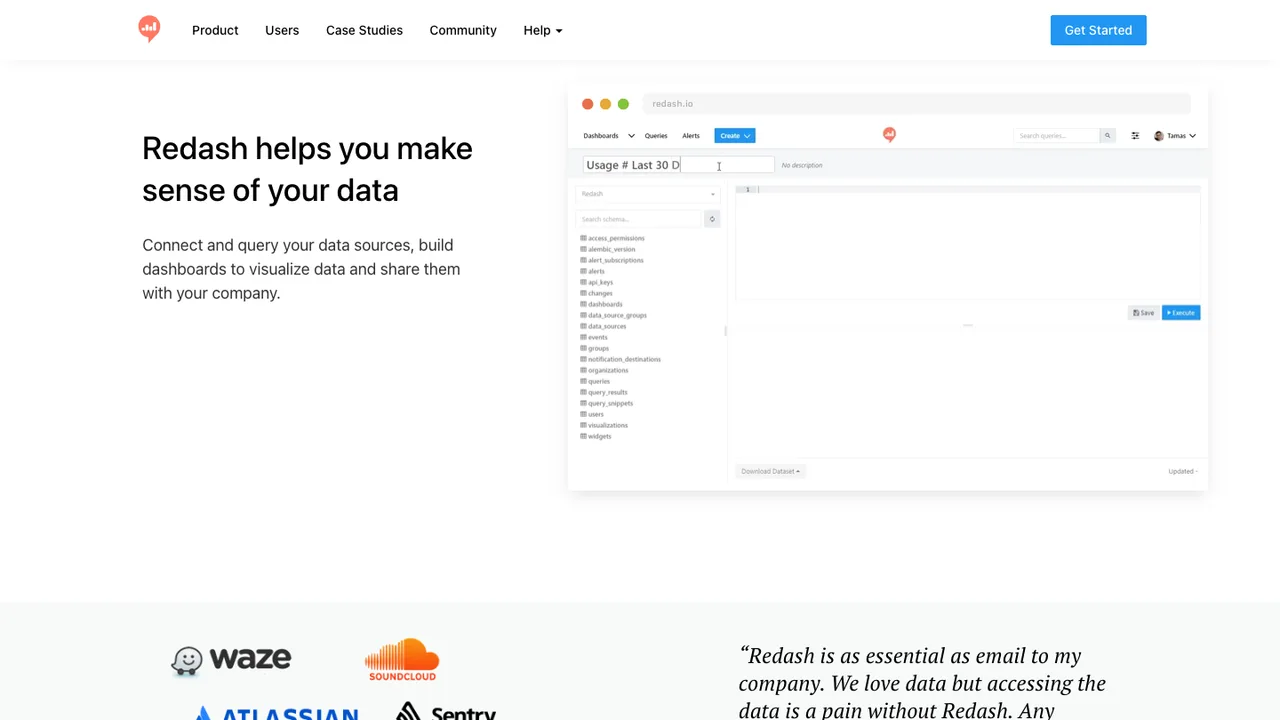Click the redash.io address bar
The image size is (1280, 720).
click(x=917, y=104)
